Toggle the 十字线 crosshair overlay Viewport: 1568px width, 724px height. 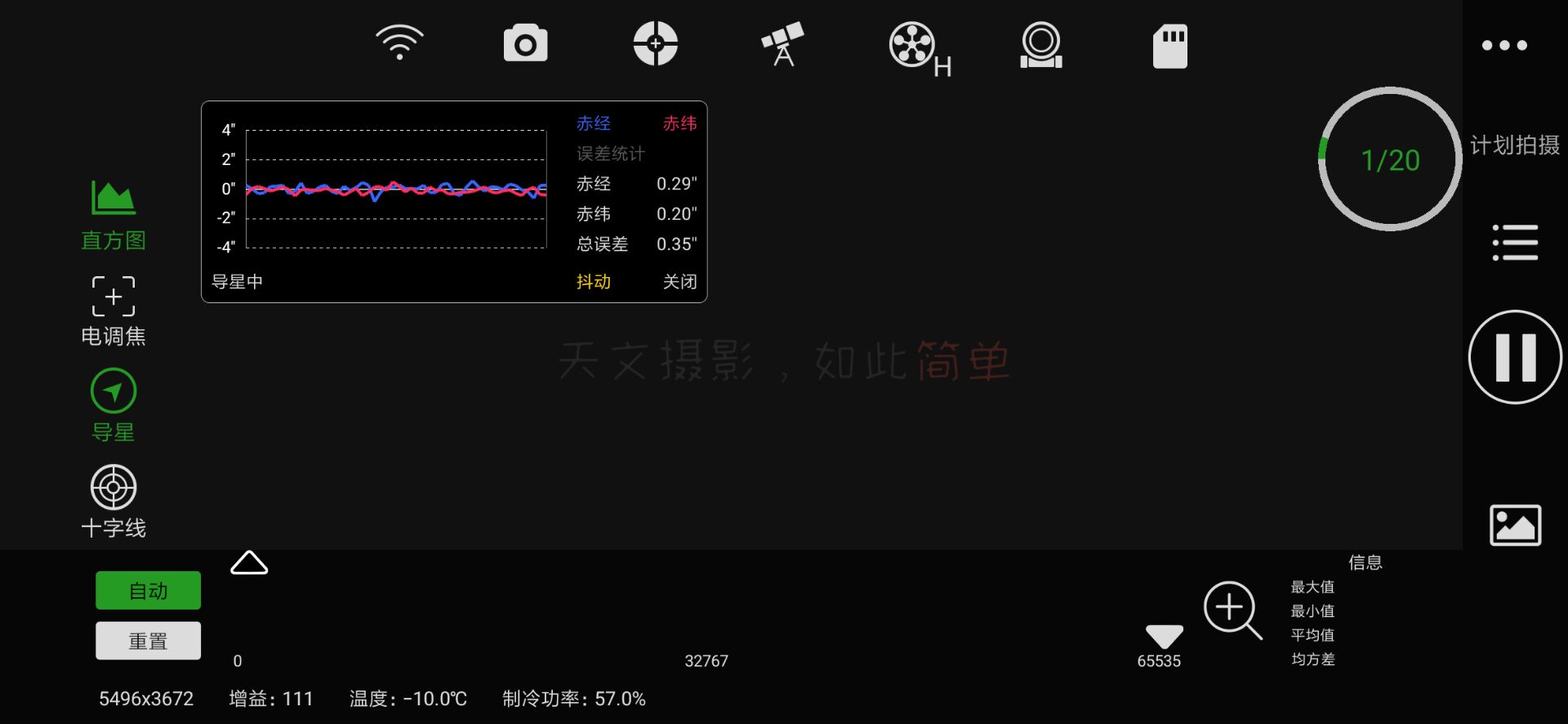(114, 502)
